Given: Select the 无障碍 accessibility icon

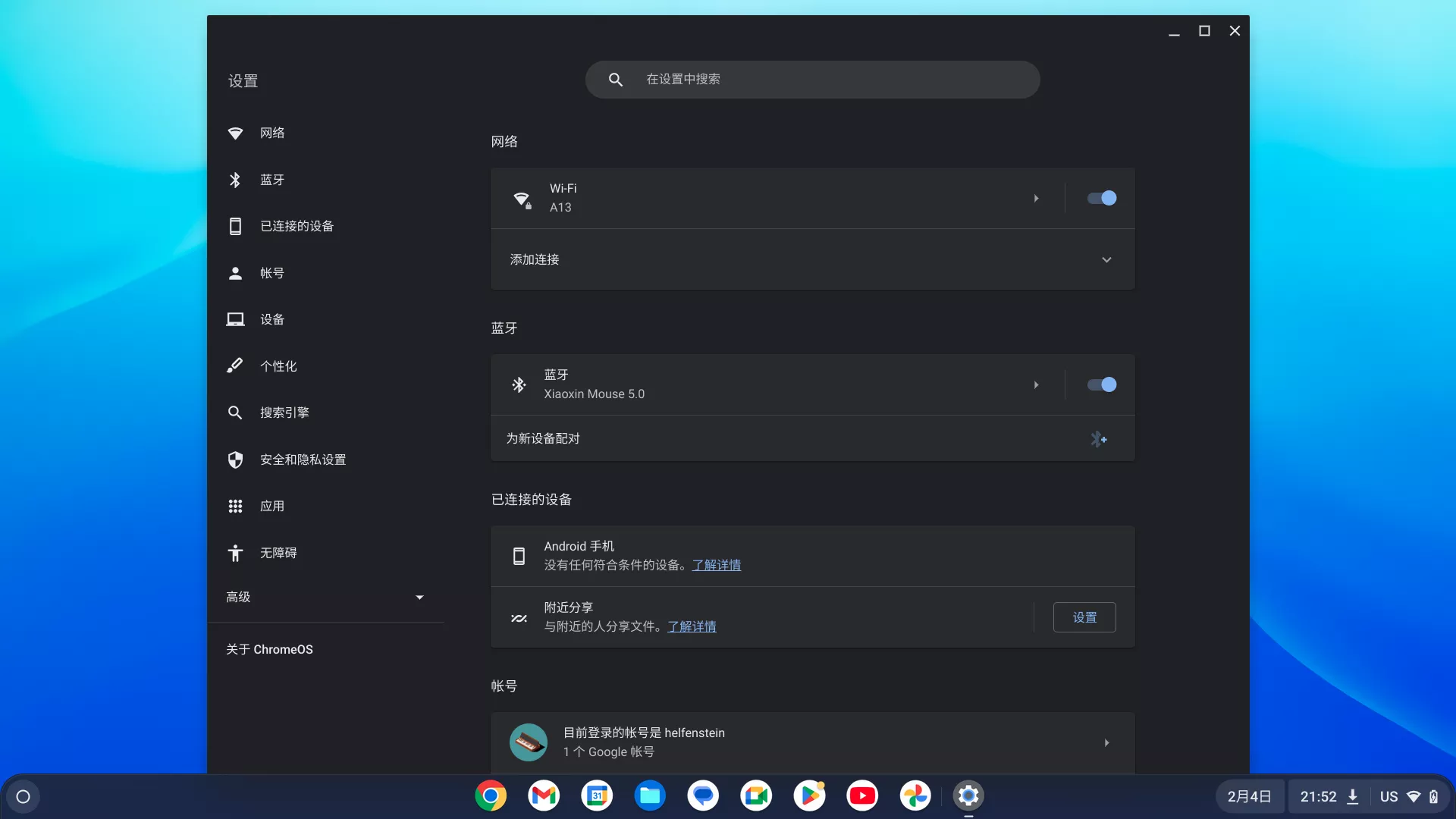Looking at the screenshot, I should click(235, 553).
